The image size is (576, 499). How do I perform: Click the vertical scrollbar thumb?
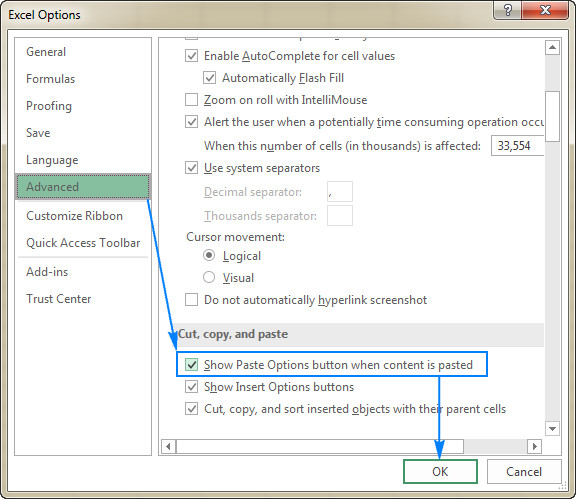(552, 116)
